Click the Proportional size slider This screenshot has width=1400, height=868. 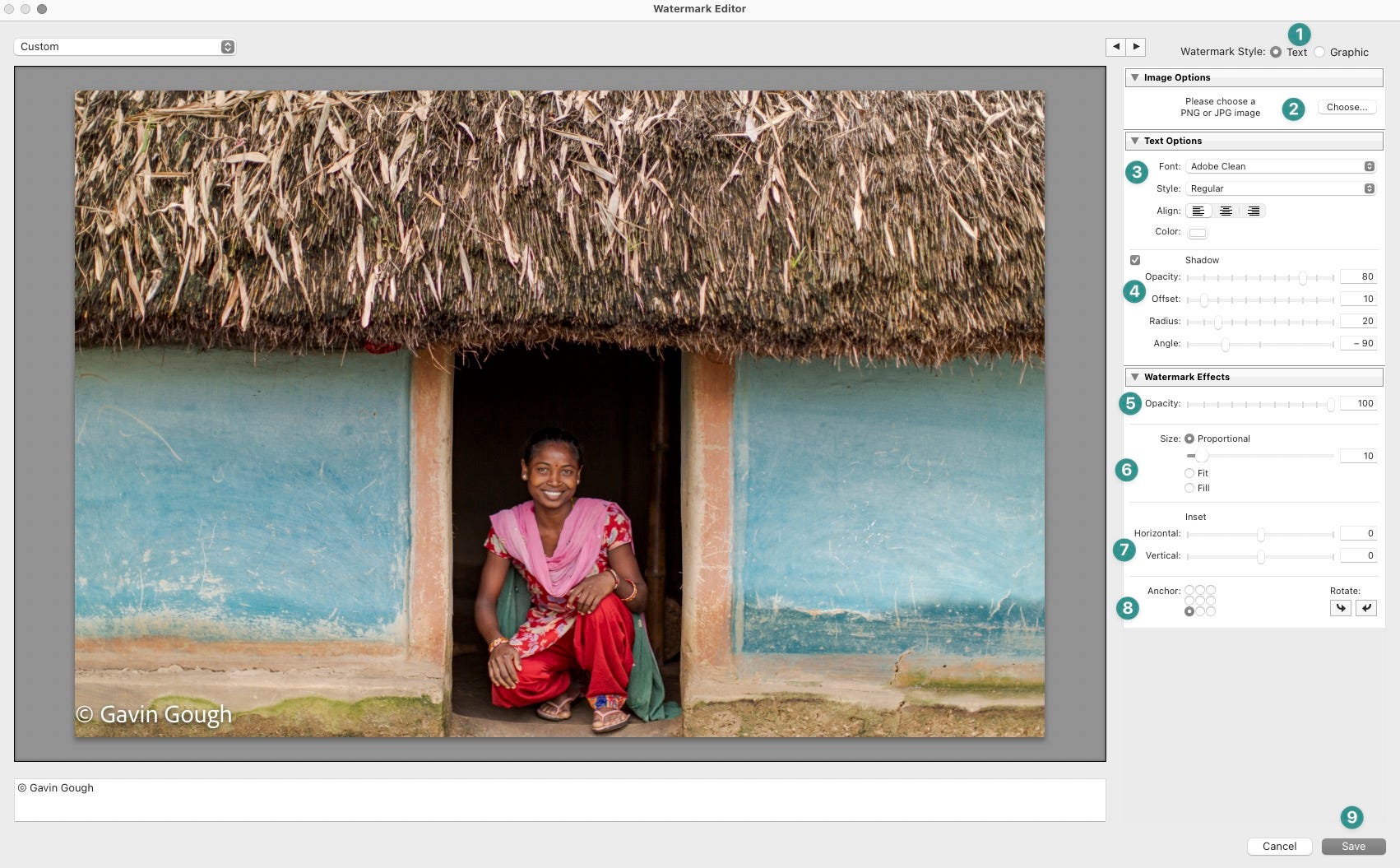pos(1260,456)
